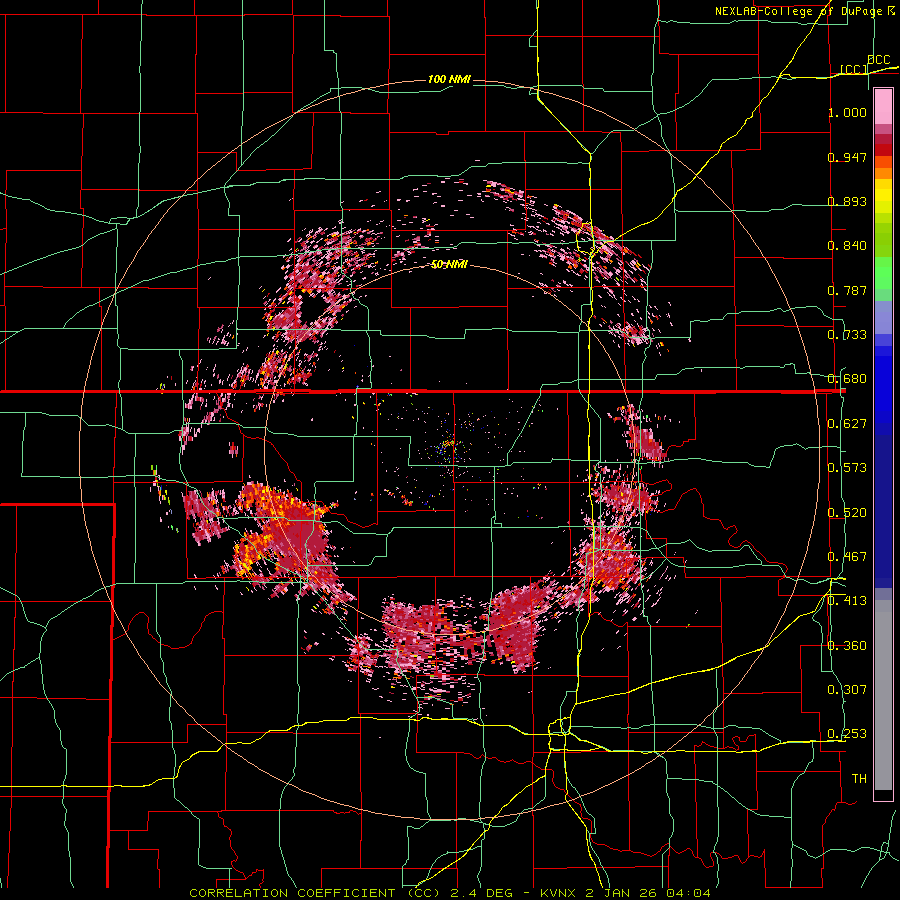Pick the gray swatch on the color bar
The height and width of the screenshot is (900, 900).
click(x=883, y=695)
